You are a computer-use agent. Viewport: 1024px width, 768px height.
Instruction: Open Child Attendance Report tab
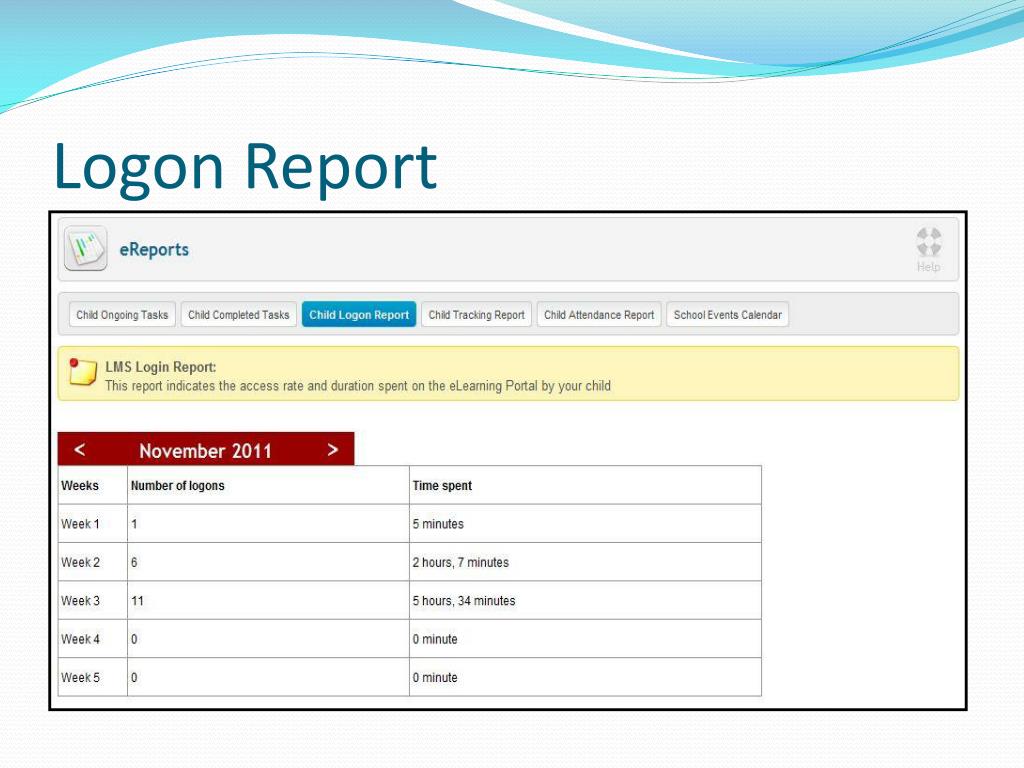click(x=599, y=315)
